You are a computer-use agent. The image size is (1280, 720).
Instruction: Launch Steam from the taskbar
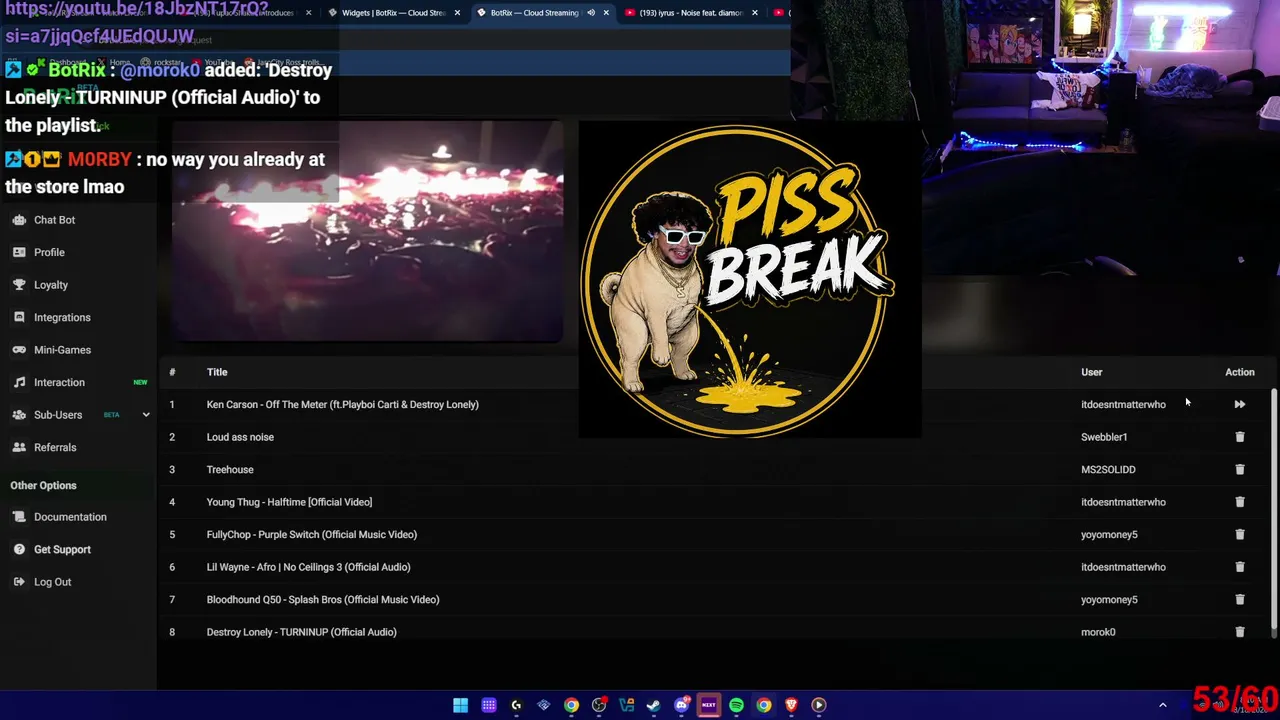654,705
